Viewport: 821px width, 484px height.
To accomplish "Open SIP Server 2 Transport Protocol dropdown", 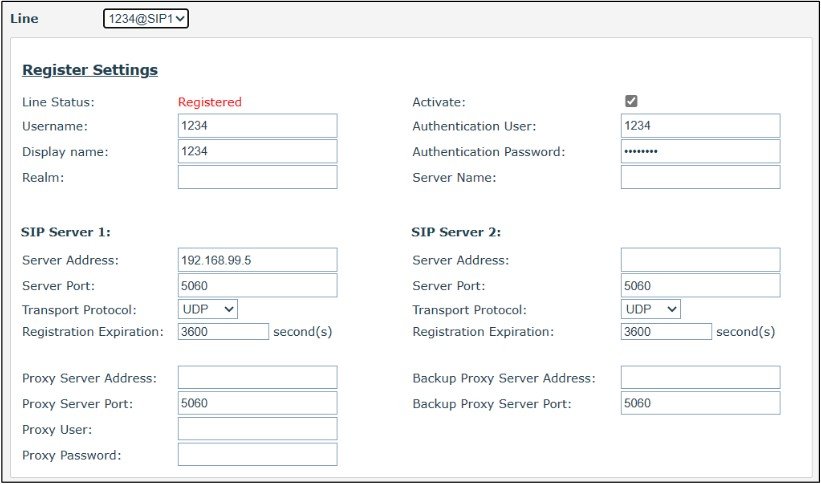I will tap(650, 309).
